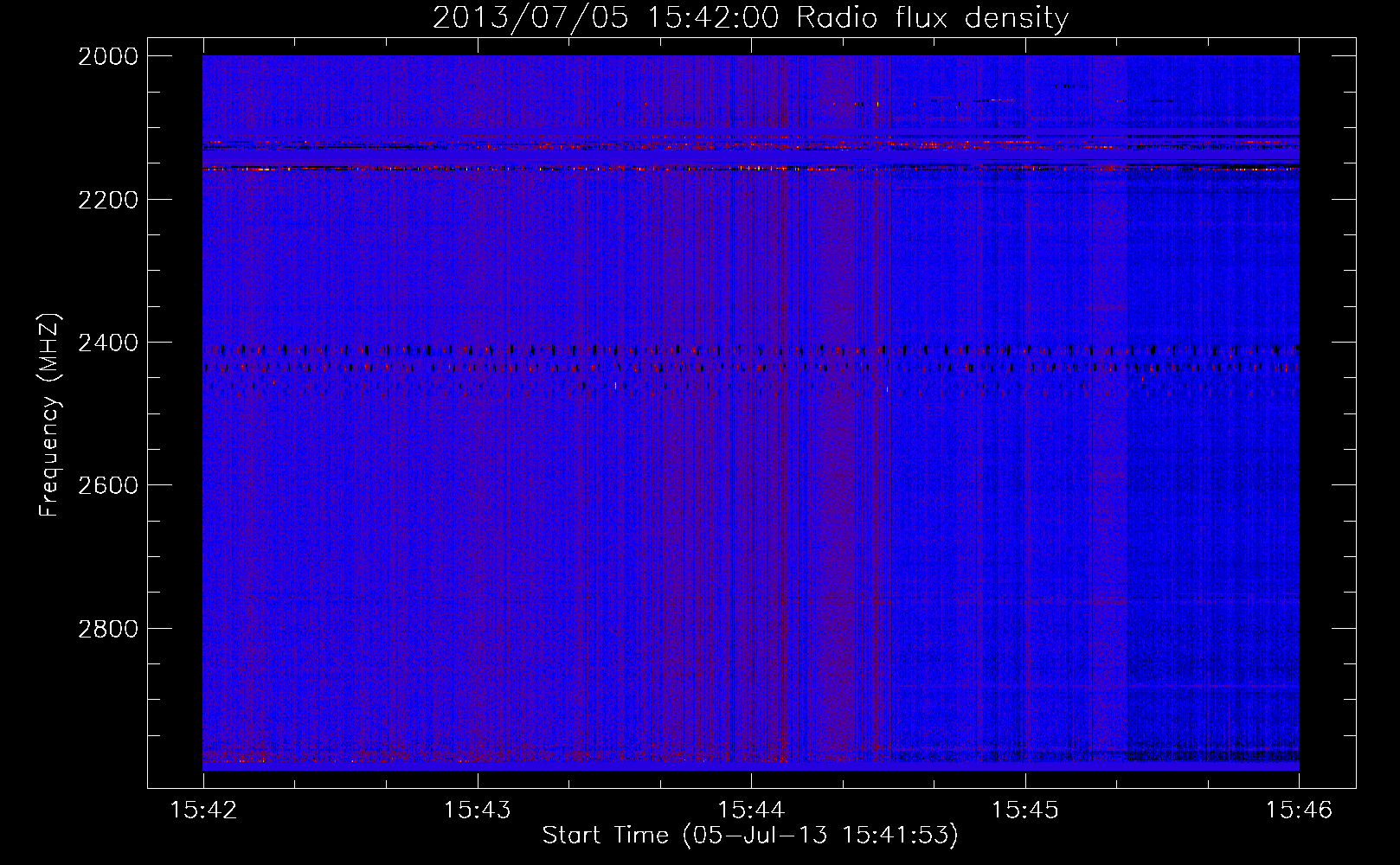Select the 2000 frequency tick label
The width and height of the screenshot is (1400, 865).
click(108, 56)
